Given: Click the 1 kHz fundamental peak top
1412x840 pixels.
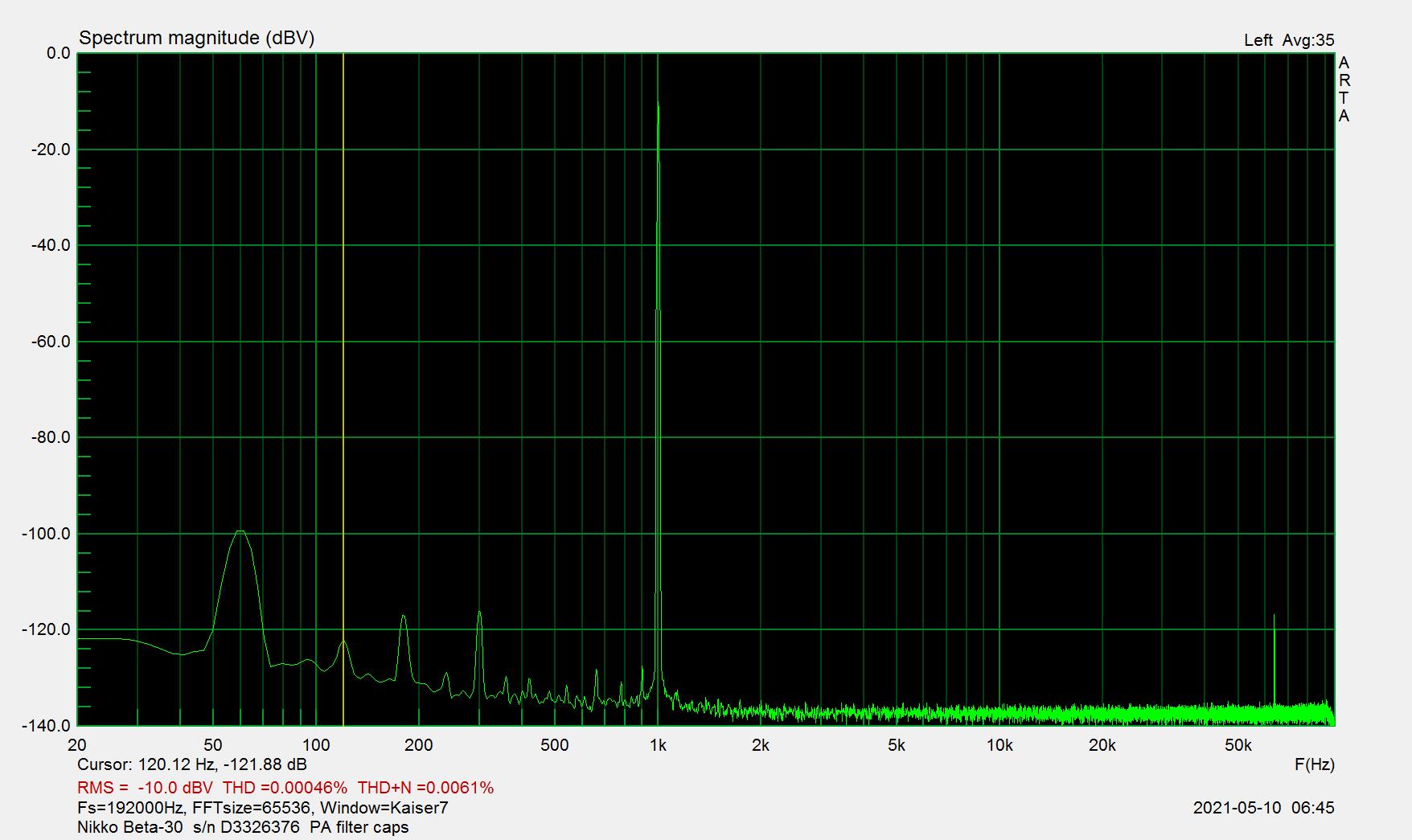Looking at the screenshot, I should click(x=659, y=103).
